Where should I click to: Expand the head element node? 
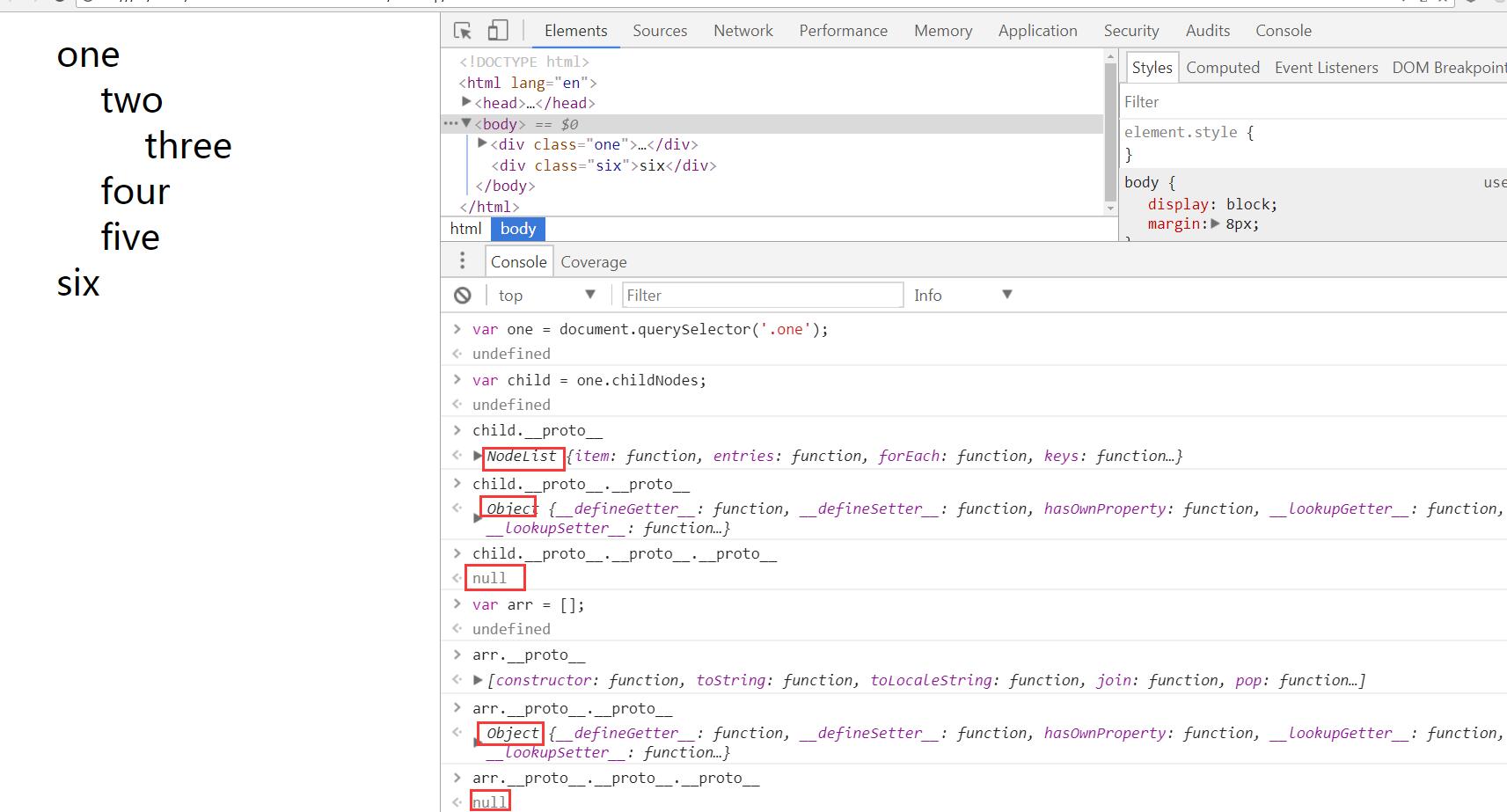click(466, 102)
